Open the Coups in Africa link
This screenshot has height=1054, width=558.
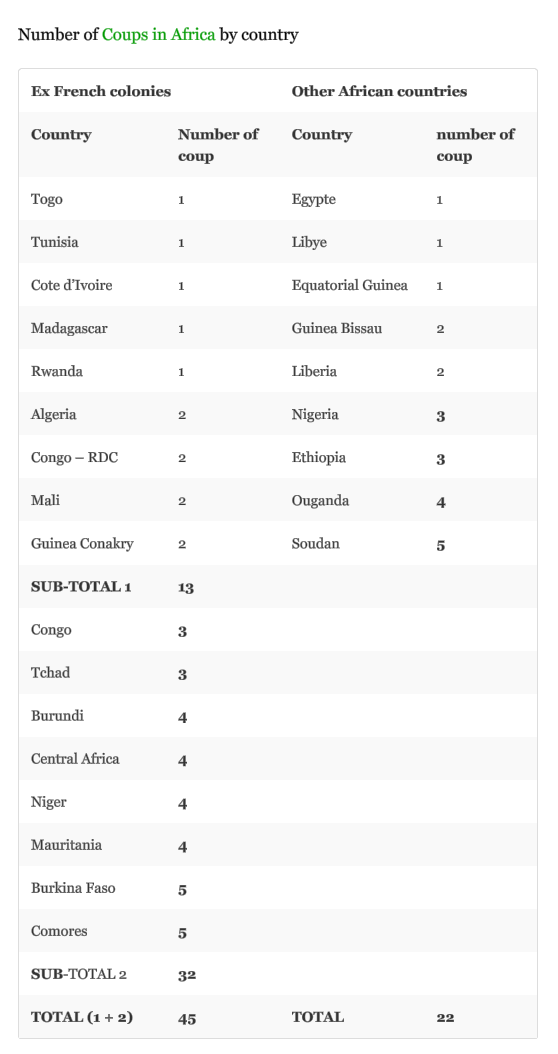point(159,34)
